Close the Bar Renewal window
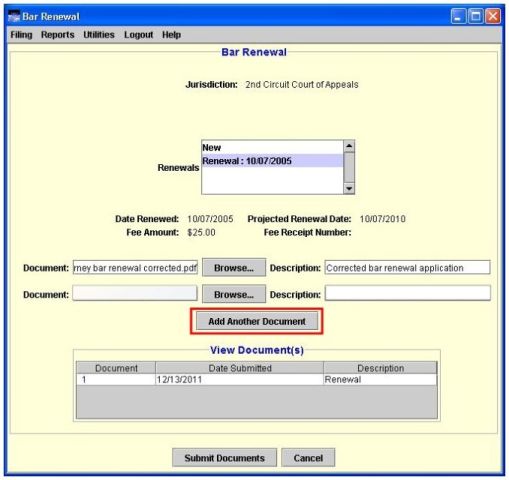 click(493, 16)
